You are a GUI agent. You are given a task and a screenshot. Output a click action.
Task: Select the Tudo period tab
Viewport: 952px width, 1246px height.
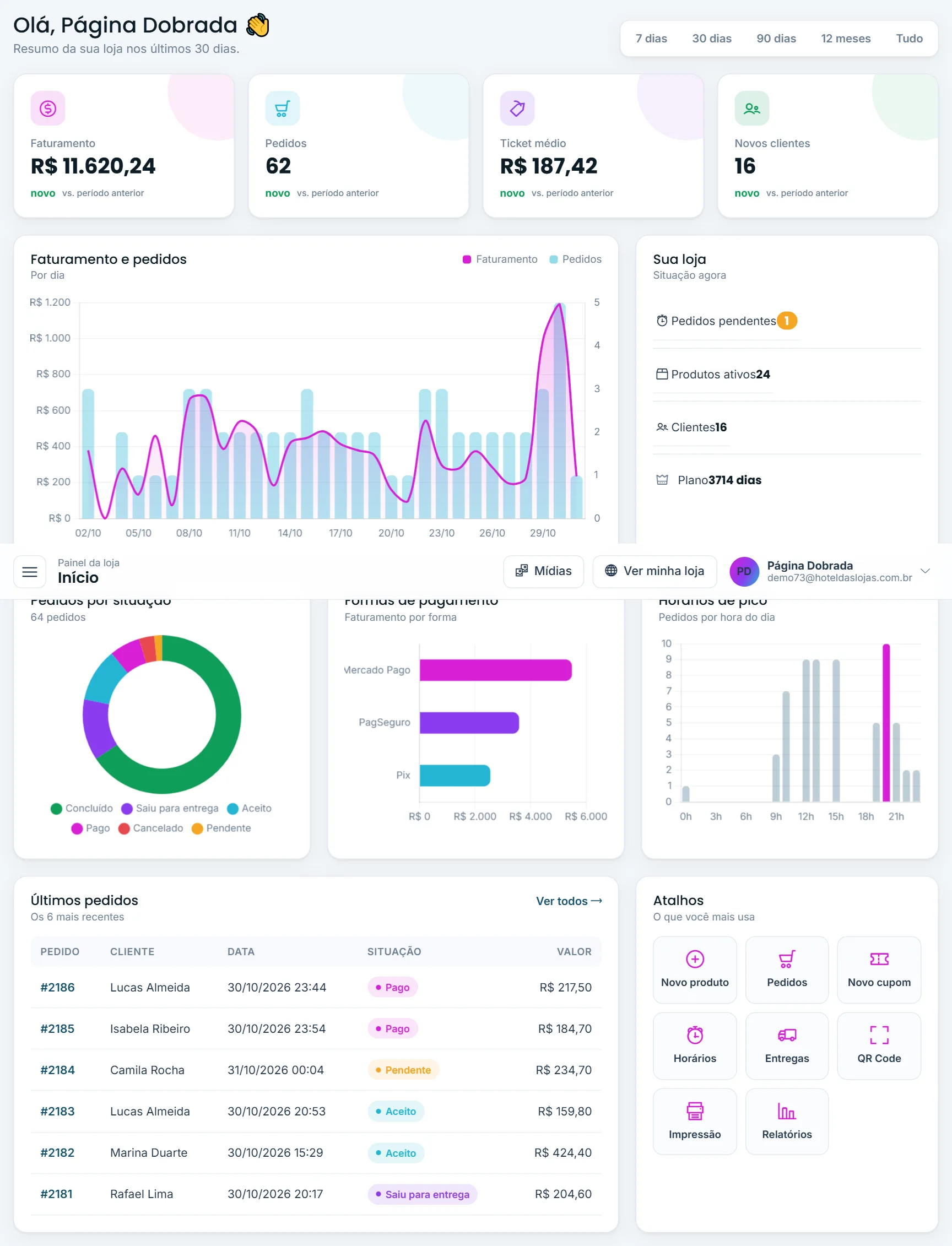pyautogui.click(x=909, y=39)
